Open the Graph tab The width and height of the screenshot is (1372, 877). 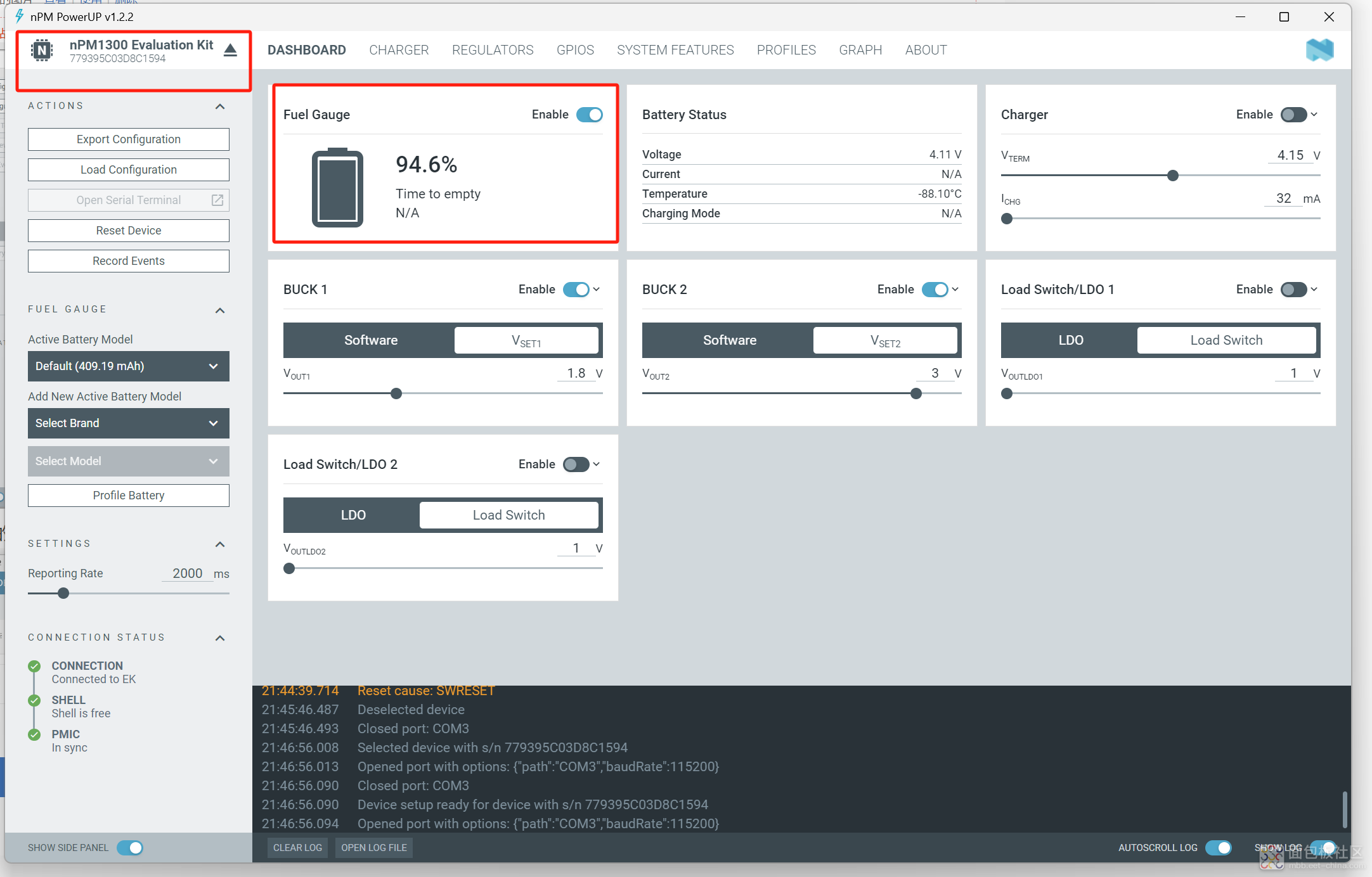[x=860, y=50]
